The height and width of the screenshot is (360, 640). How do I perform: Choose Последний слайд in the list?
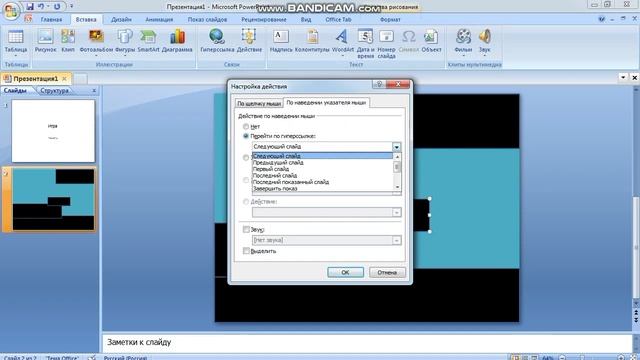[322, 176]
